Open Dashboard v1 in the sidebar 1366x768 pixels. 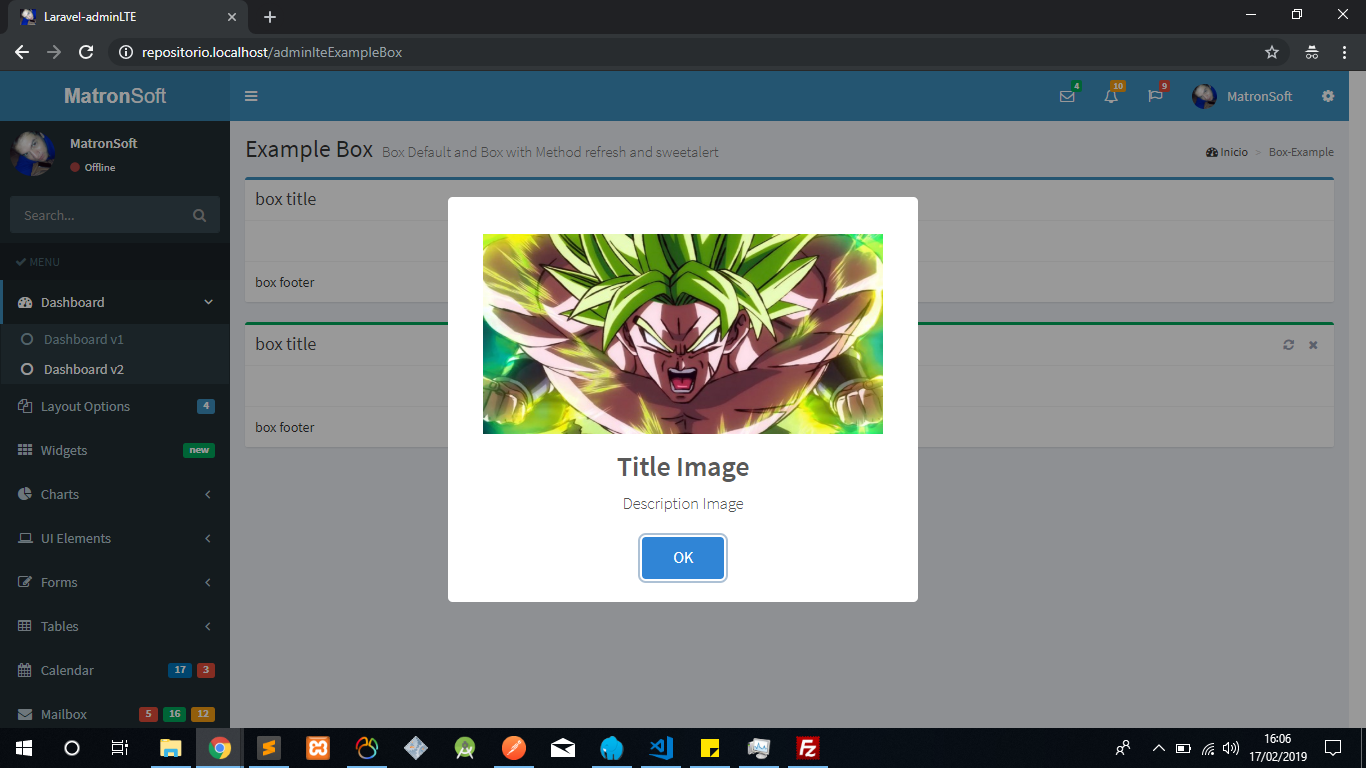[84, 339]
